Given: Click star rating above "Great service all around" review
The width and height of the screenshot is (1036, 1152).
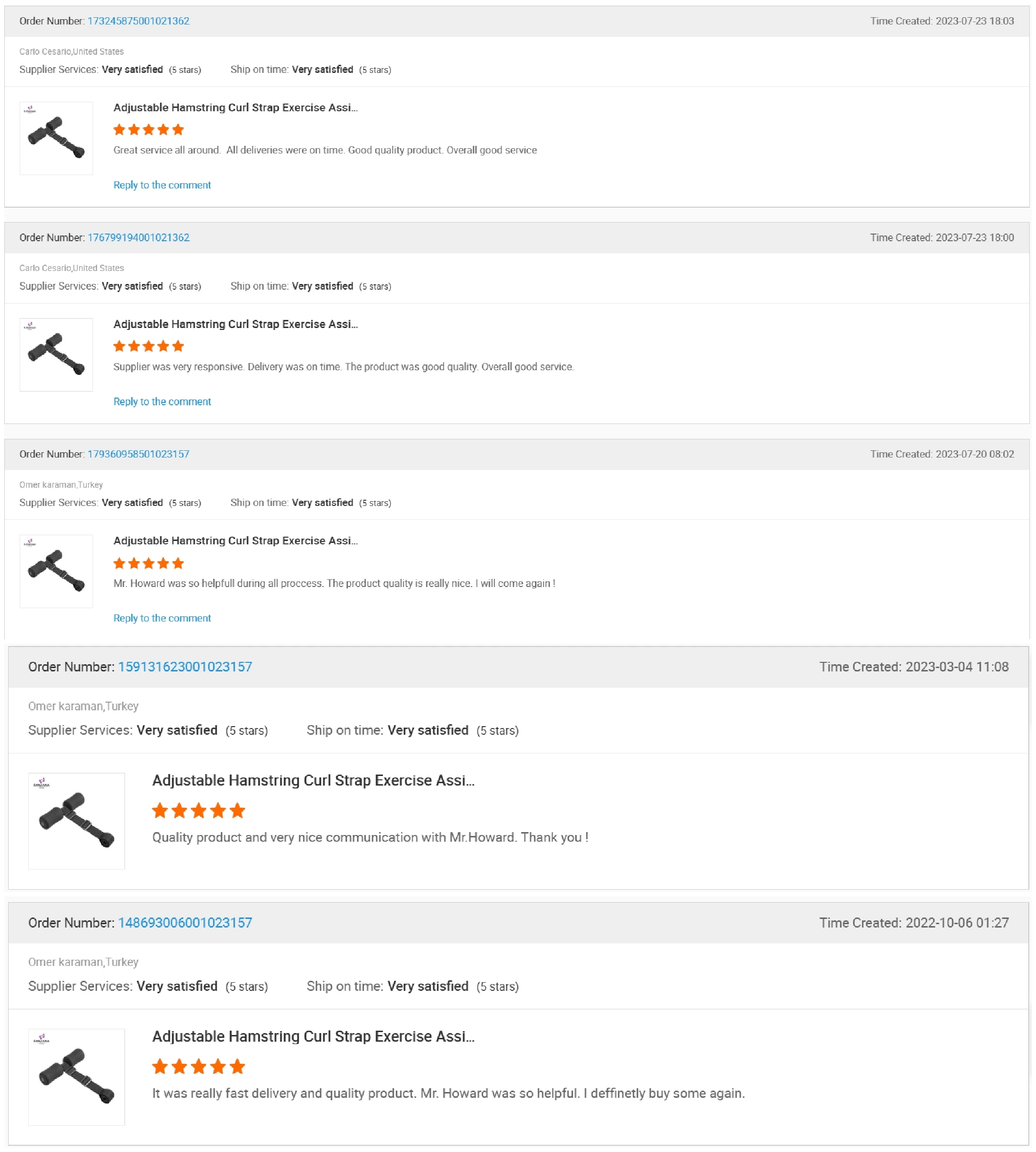Looking at the screenshot, I should 149,130.
